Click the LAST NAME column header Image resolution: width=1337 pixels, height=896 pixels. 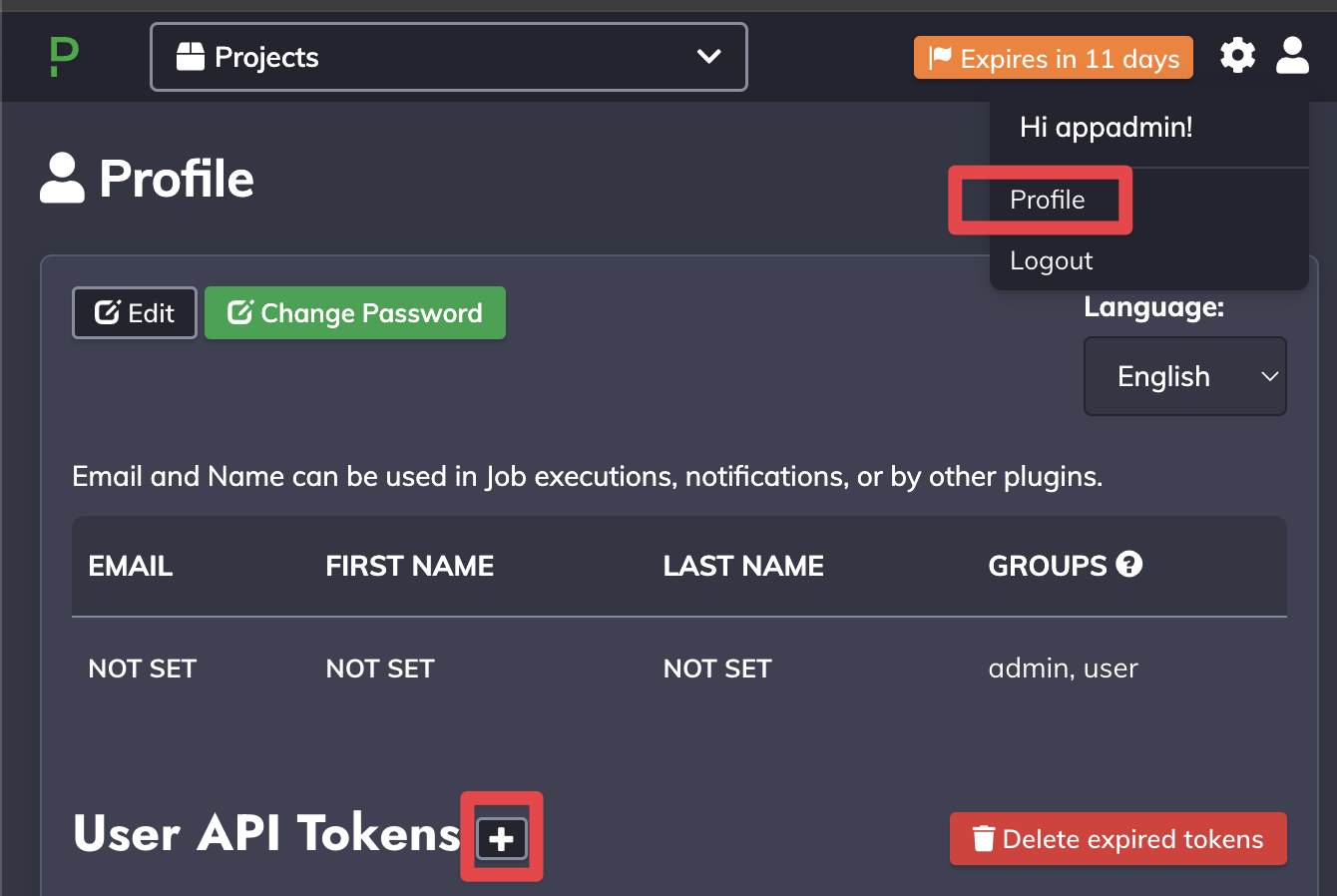coord(743,566)
